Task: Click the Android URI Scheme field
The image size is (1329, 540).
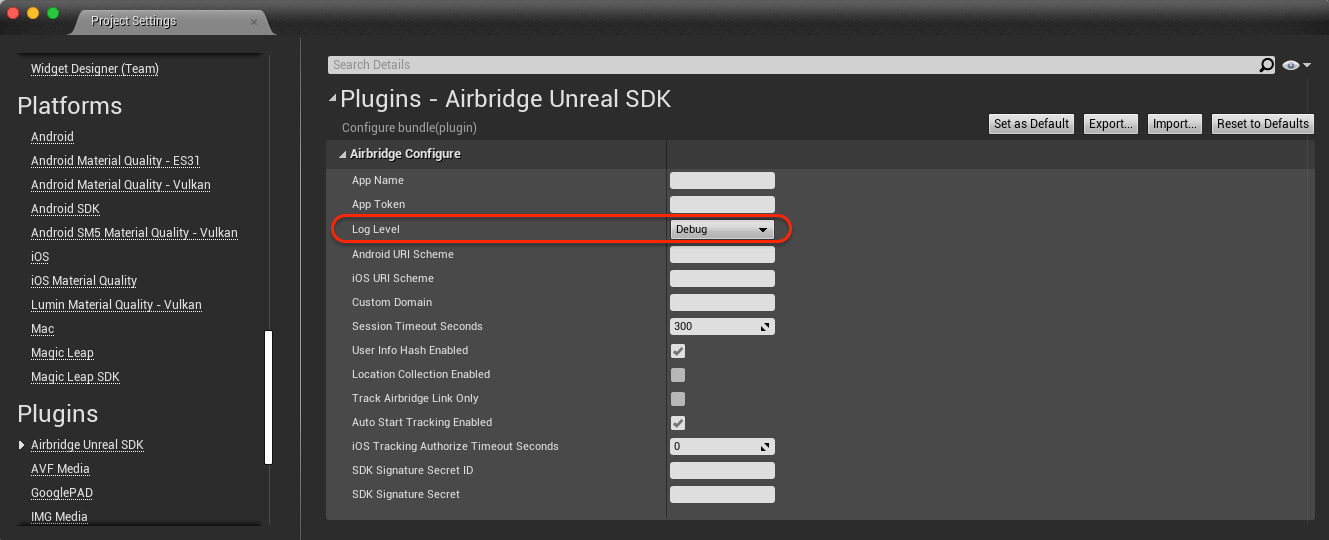Action: coord(722,255)
